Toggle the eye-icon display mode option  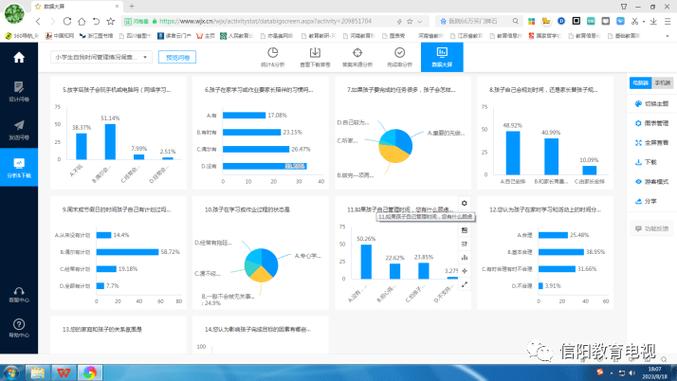coord(652,181)
